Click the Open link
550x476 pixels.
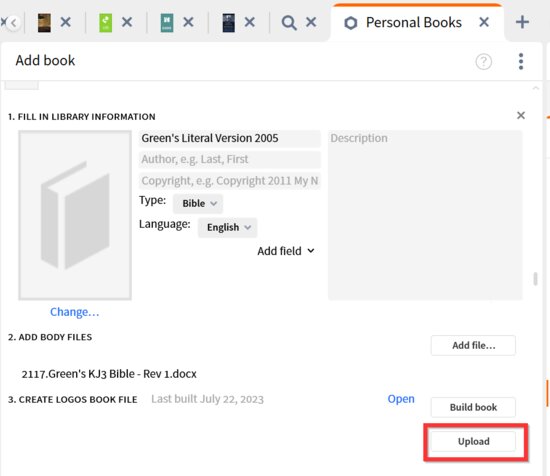tap(401, 399)
